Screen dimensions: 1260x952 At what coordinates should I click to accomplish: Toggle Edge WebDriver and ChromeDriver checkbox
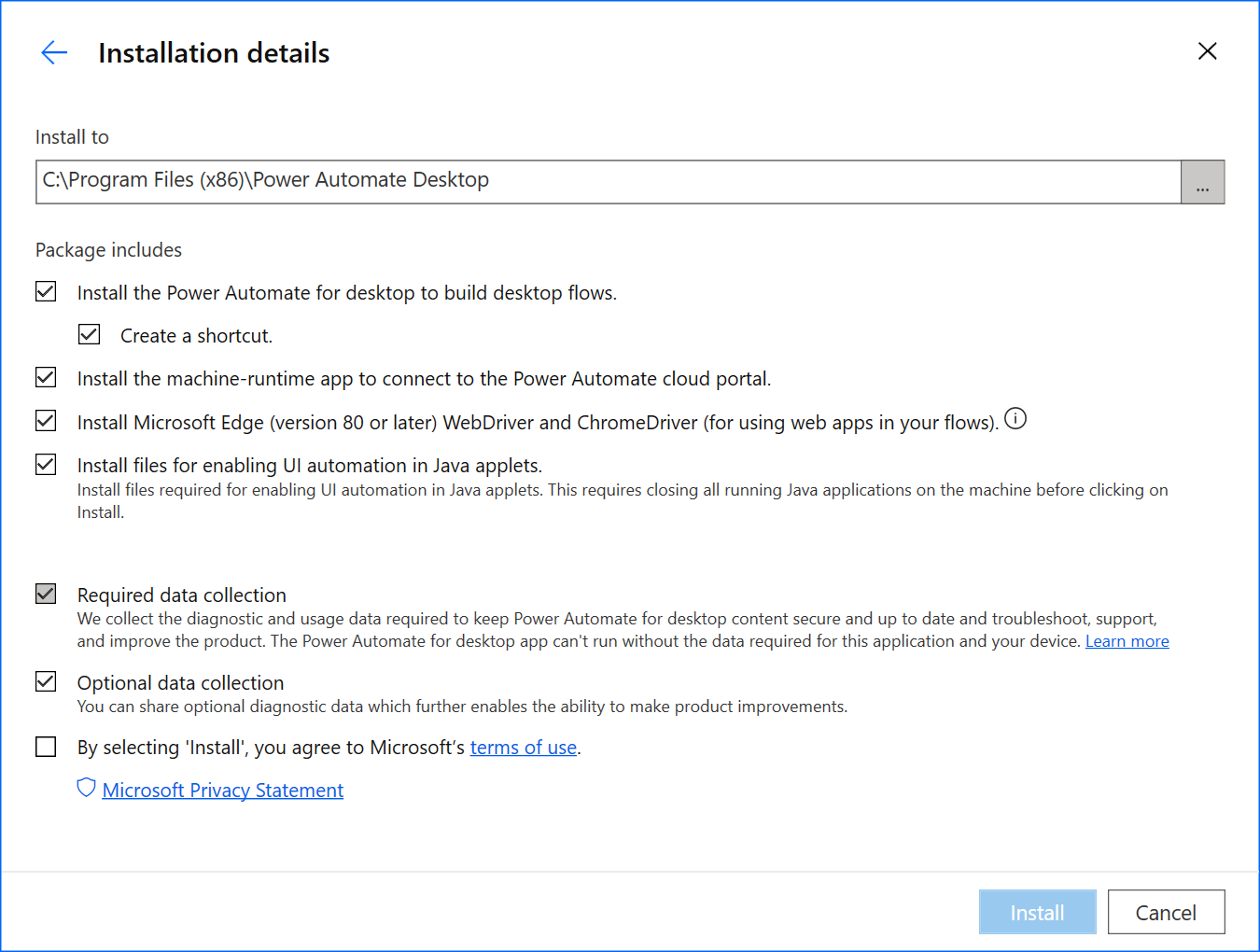point(46,421)
